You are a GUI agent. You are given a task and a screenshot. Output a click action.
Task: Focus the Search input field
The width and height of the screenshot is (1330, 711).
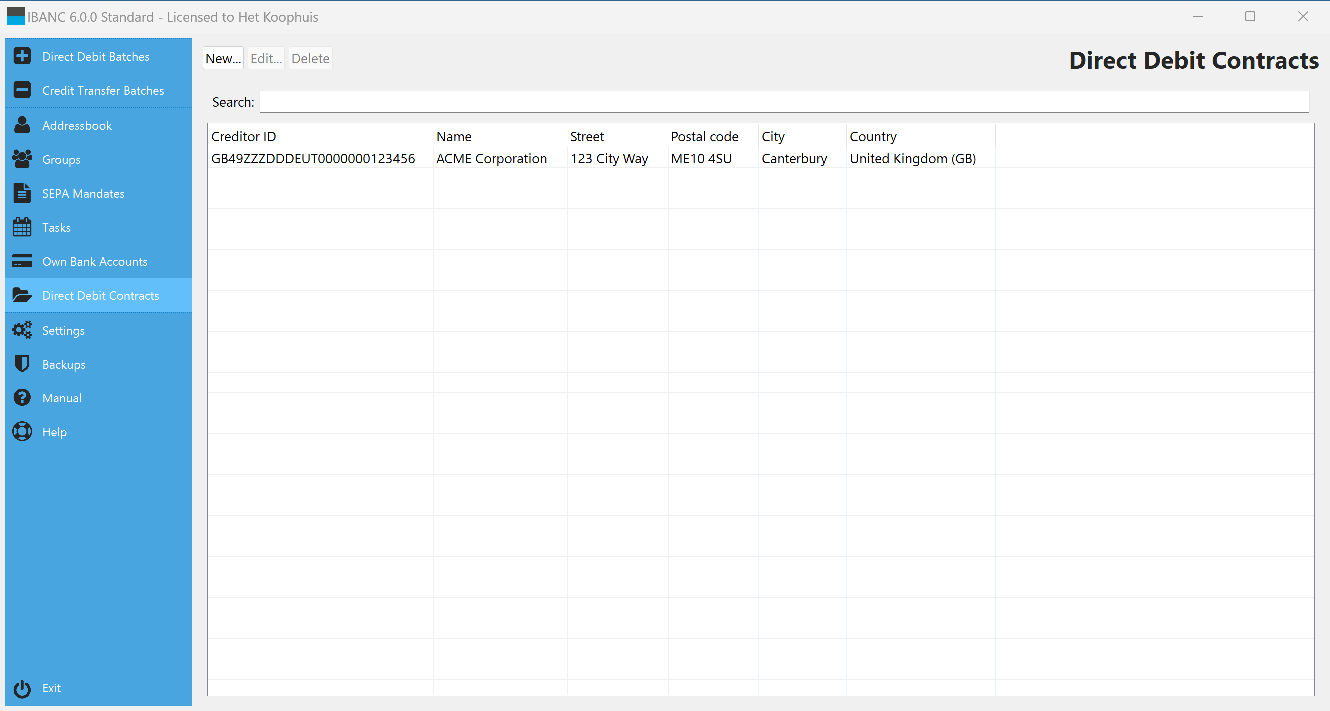tap(783, 102)
